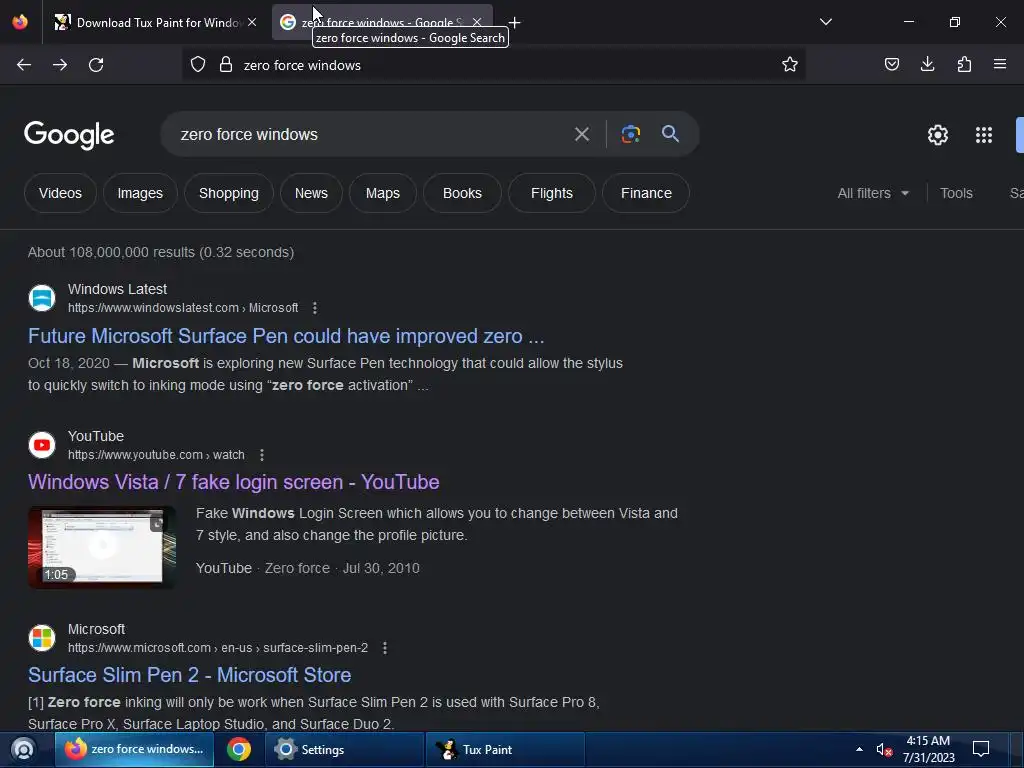Open a new browser tab
This screenshot has height=768, width=1024.
click(x=515, y=23)
